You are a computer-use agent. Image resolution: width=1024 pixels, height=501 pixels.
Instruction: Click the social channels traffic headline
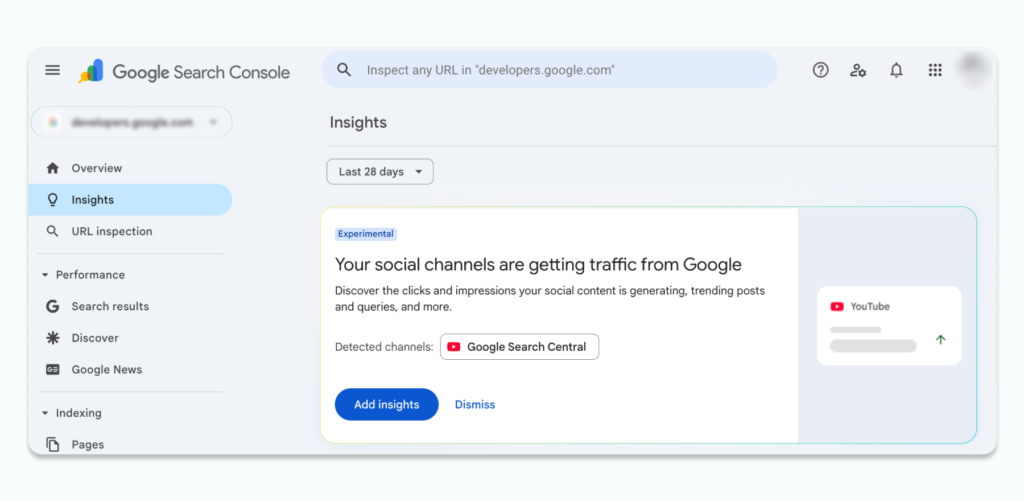pyautogui.click(x=538, y=265)
